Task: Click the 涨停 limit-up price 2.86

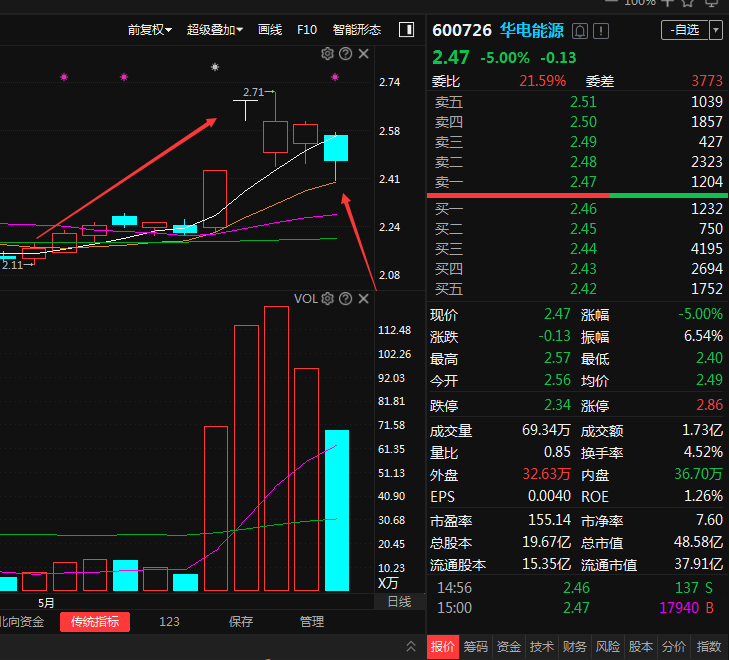Action: 709,405
